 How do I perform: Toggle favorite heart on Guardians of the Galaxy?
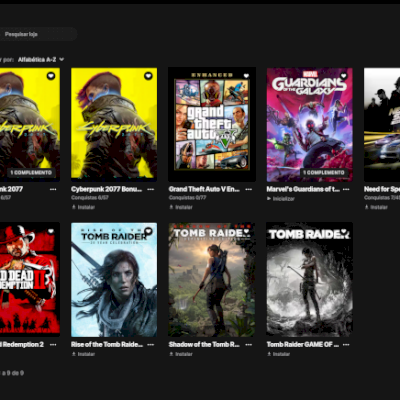click(x=344, y=76)
